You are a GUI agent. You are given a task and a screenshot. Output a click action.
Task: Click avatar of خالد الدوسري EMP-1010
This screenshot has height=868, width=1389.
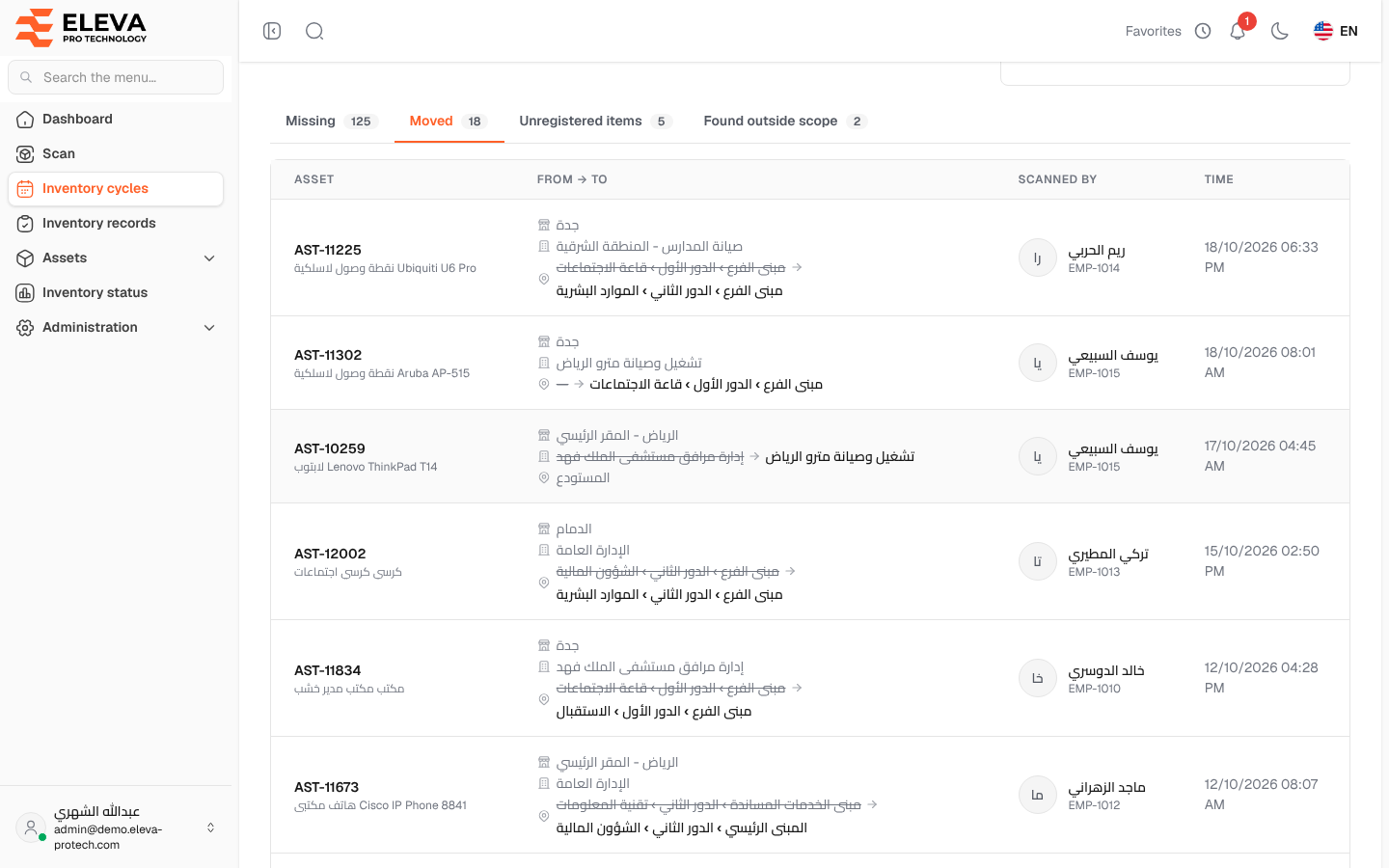[x=1038, y=678]
